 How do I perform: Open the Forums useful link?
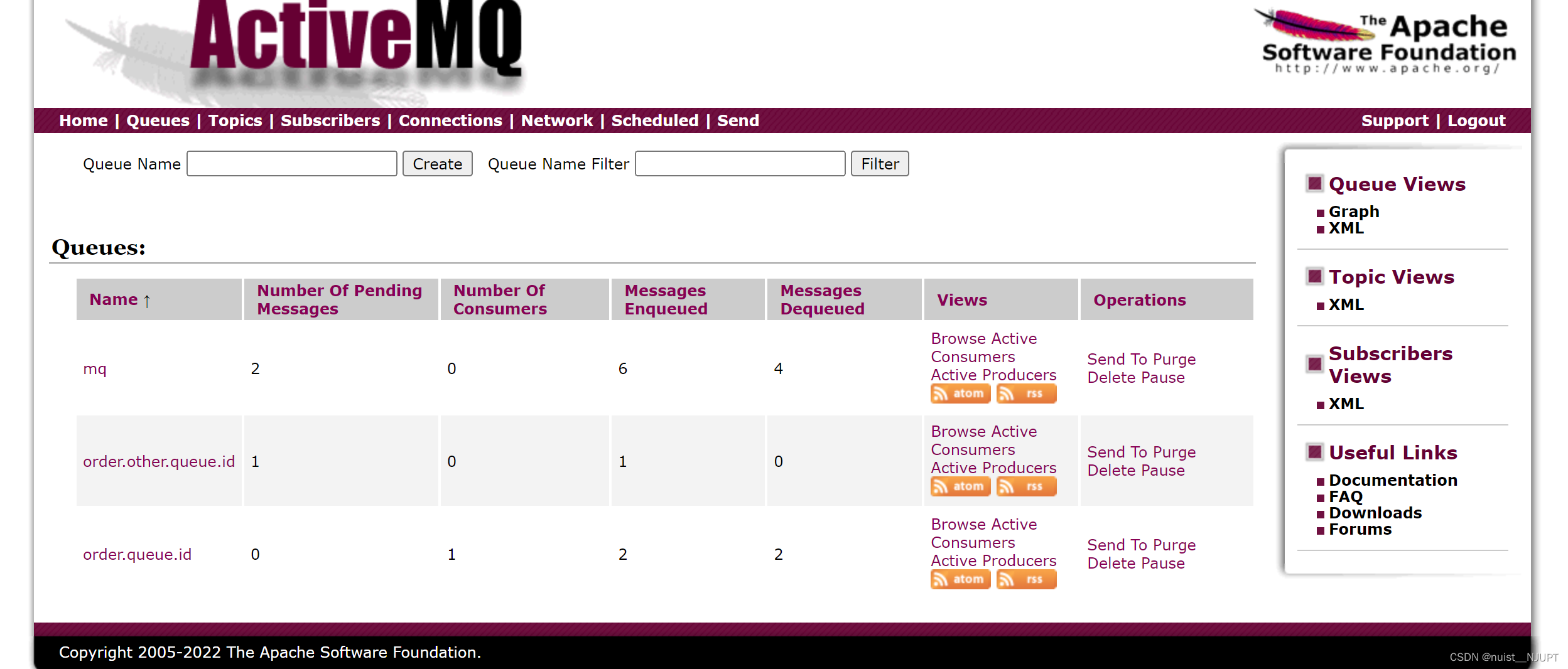[1360, 529]
